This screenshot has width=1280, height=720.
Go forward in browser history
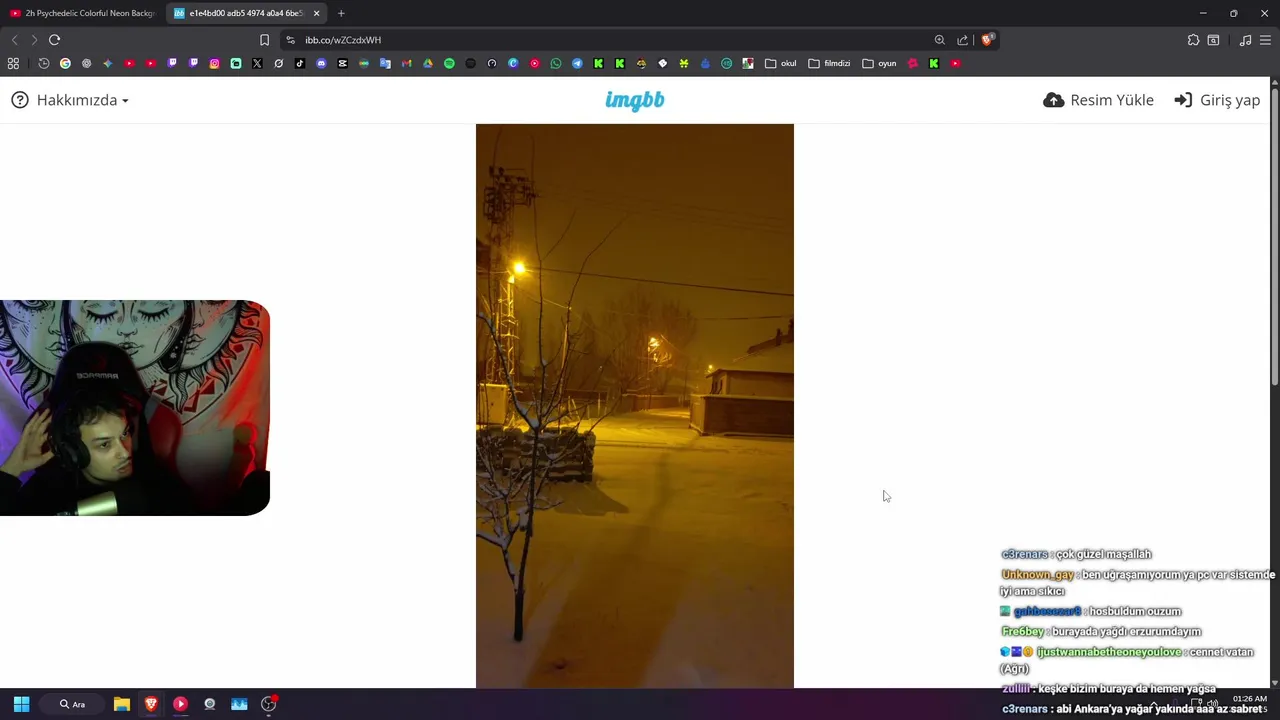[x=34, y=40]
